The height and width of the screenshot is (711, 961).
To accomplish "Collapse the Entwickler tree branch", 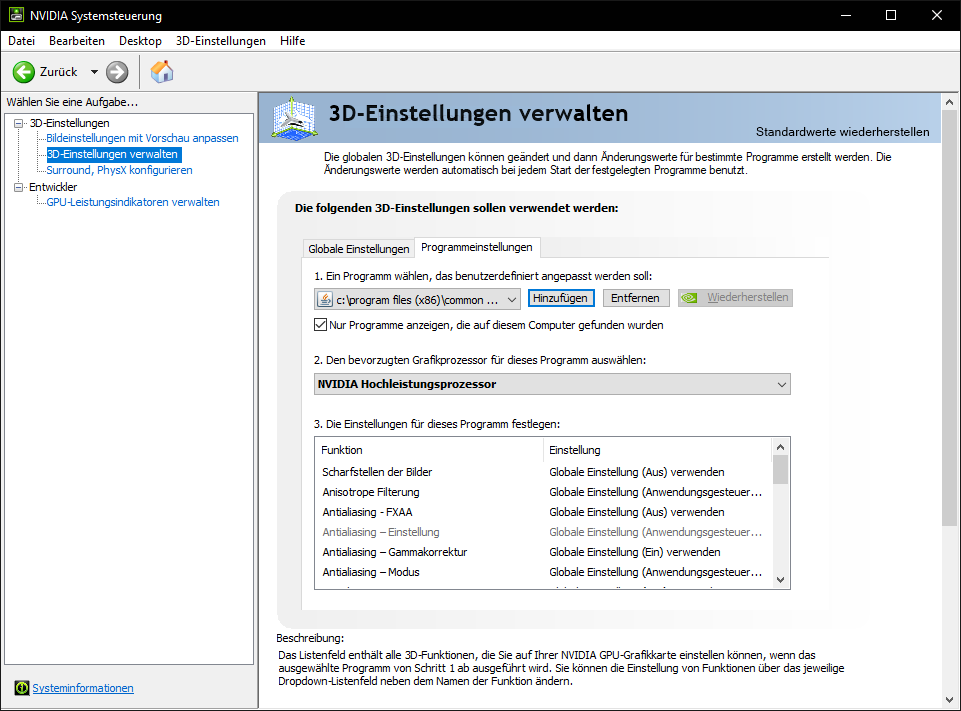I will click(x=19, y=186).
